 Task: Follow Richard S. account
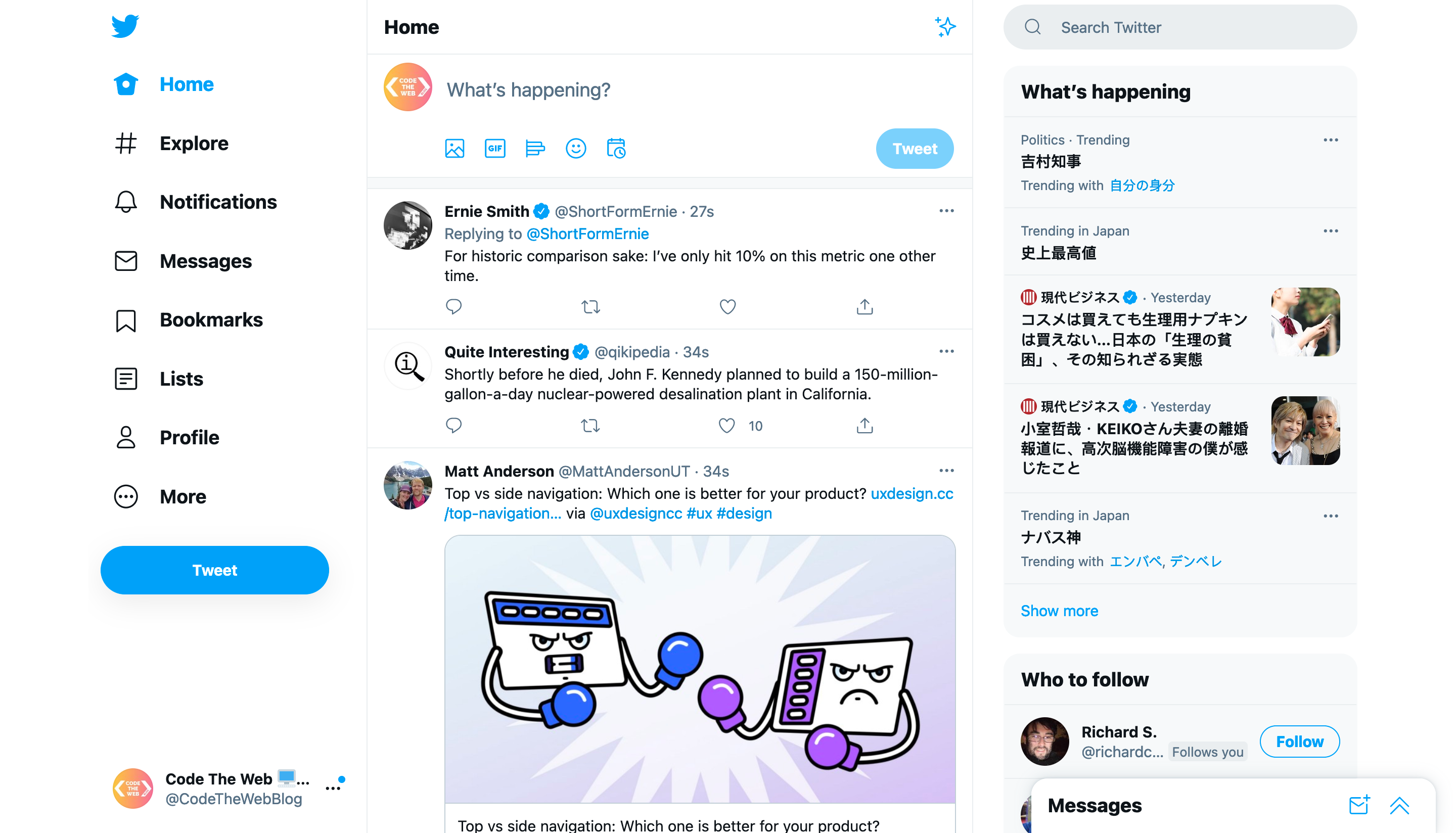tap(1299, 742)
